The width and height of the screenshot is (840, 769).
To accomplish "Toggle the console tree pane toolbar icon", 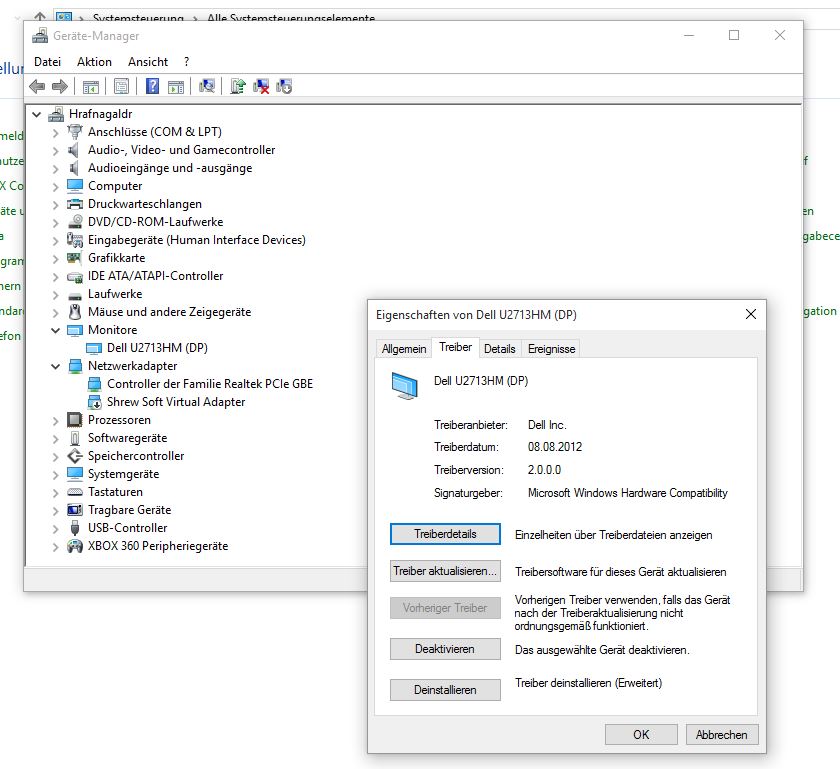I will pos(91,86).
